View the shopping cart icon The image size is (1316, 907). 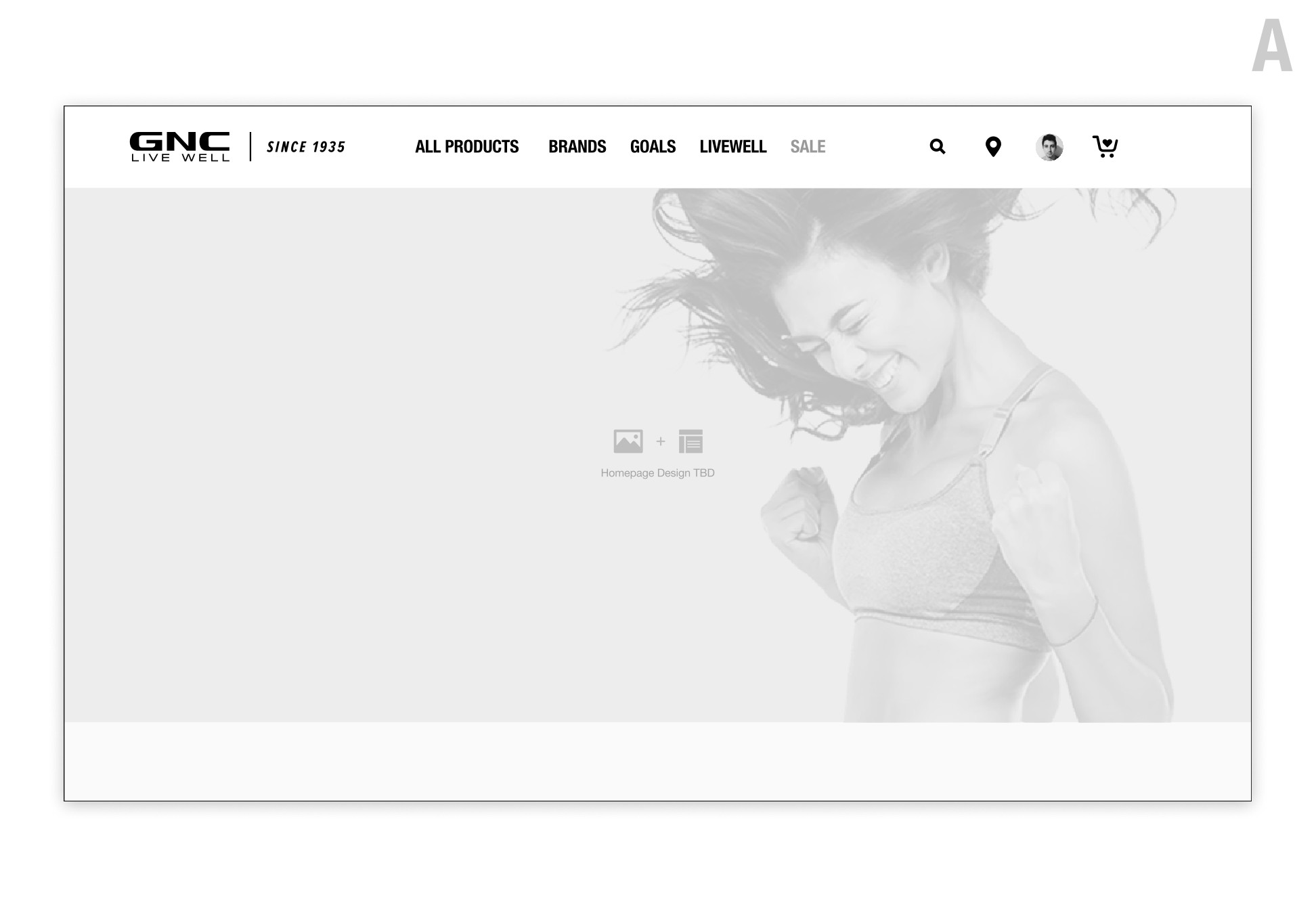click(1105, 147)
